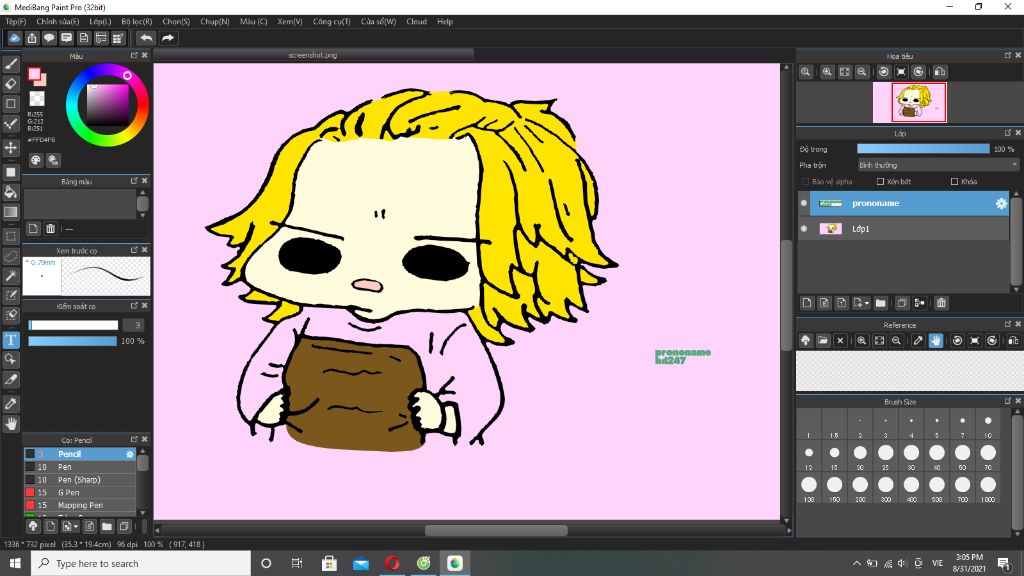Open the Cloud menu
This screenshot has height=576, width=1024.
[x=416, y=22]
